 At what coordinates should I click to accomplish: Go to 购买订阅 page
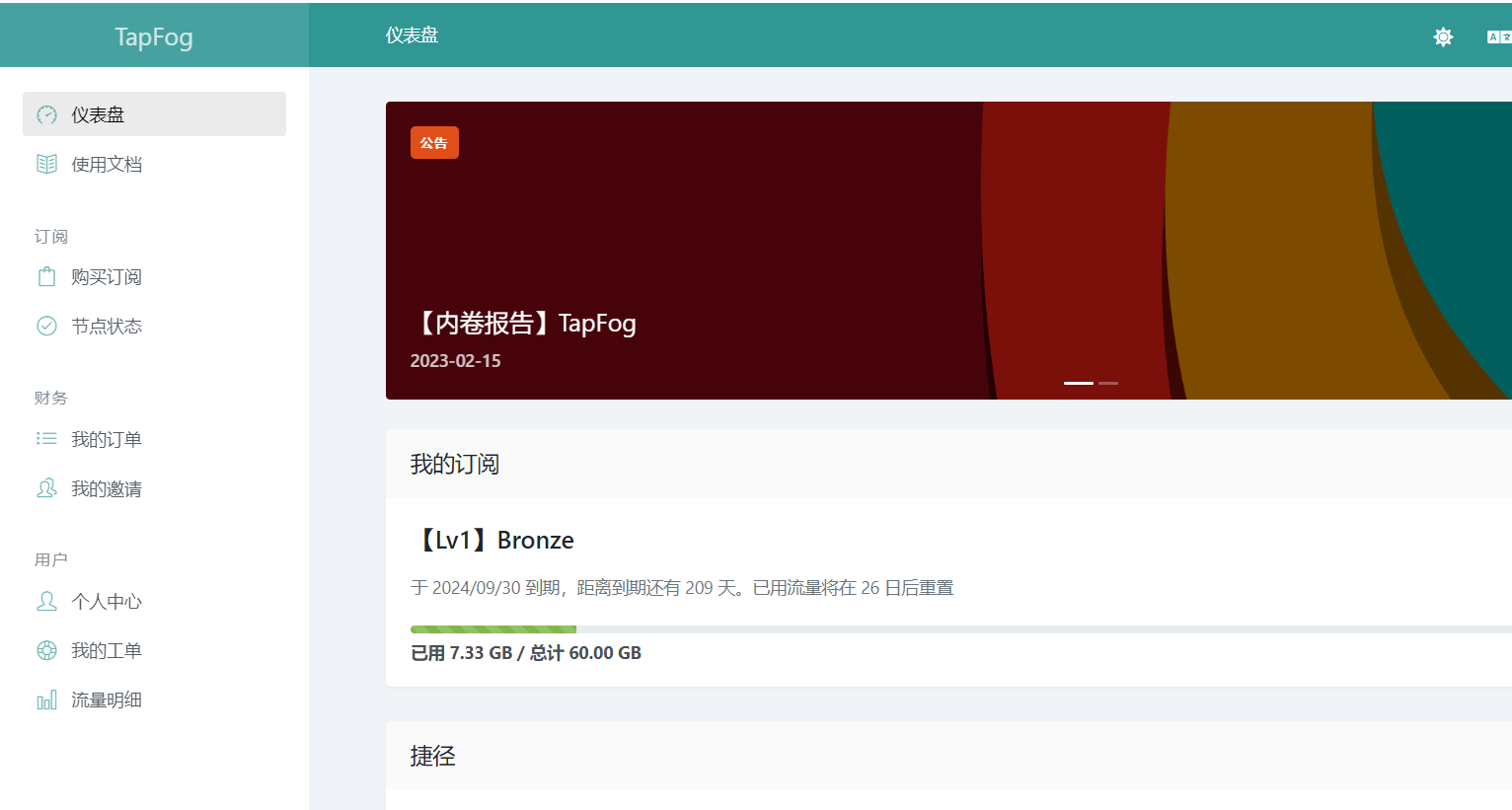pyautogui.click(x=154, y=276)
